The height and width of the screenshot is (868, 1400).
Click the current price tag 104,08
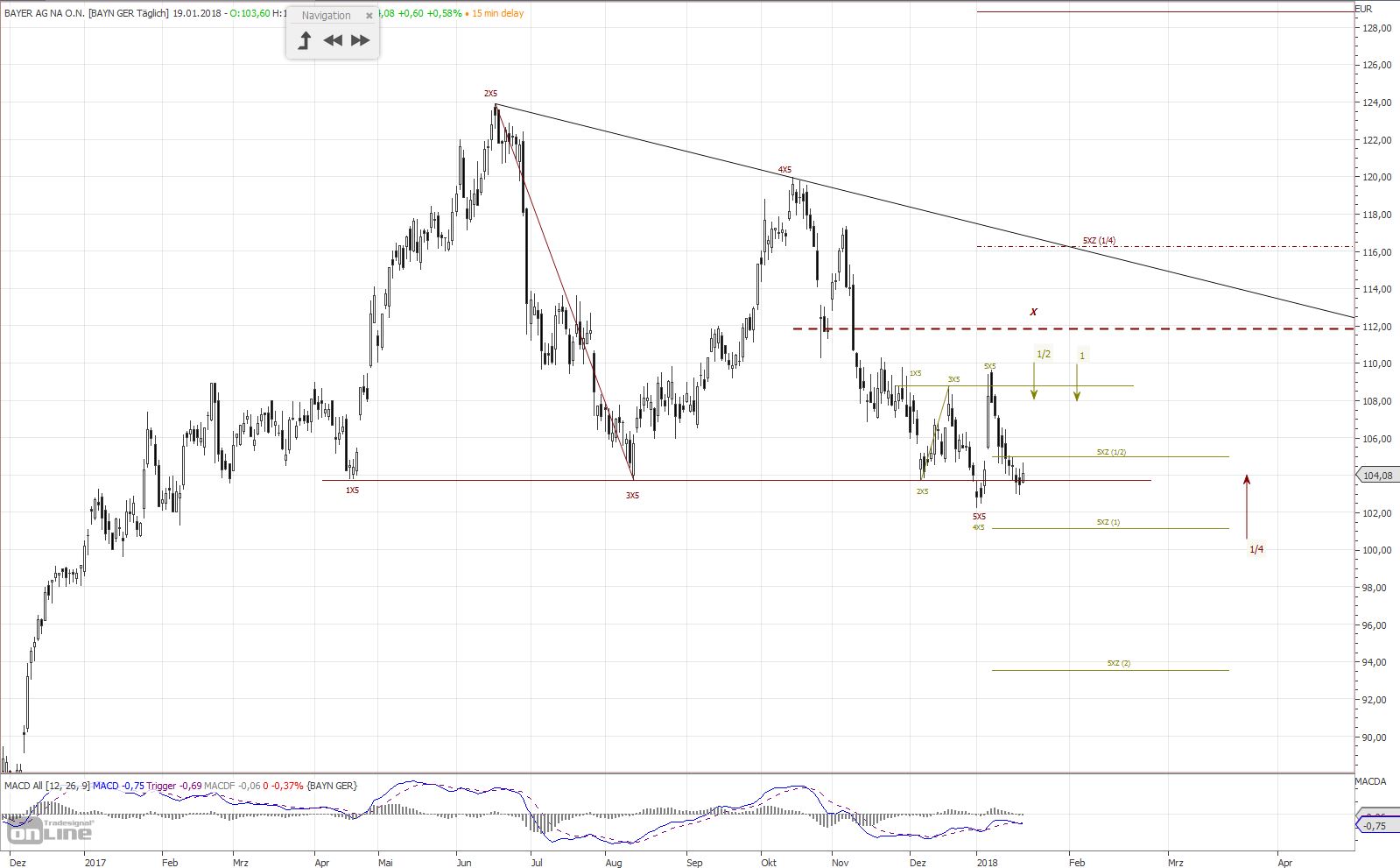click(x=1377, y=476)
